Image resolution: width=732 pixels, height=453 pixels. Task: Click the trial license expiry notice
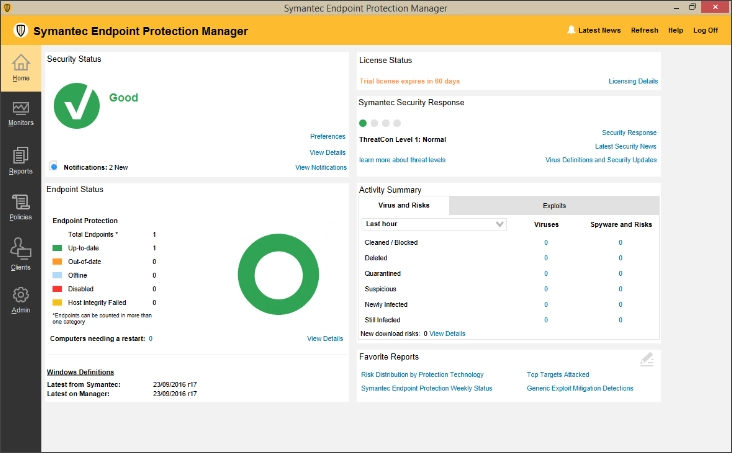409,81
